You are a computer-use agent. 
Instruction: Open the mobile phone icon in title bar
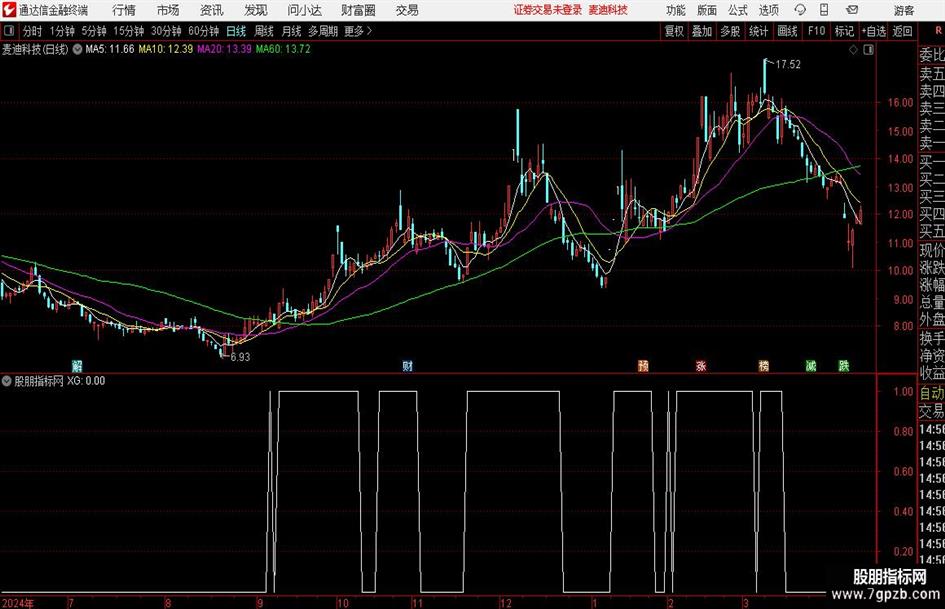pyautogui.click(x=824, y=10)
